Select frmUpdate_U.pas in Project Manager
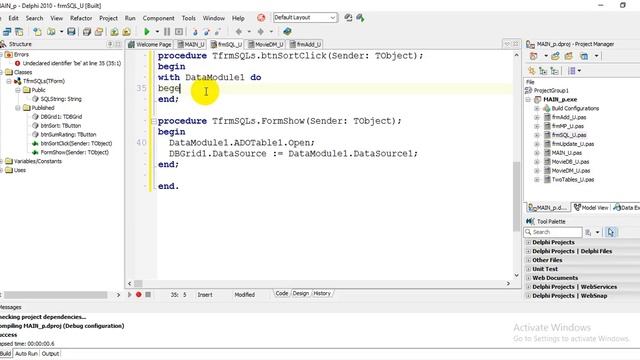The image size is (640, 360). click(x=573, y=144)
